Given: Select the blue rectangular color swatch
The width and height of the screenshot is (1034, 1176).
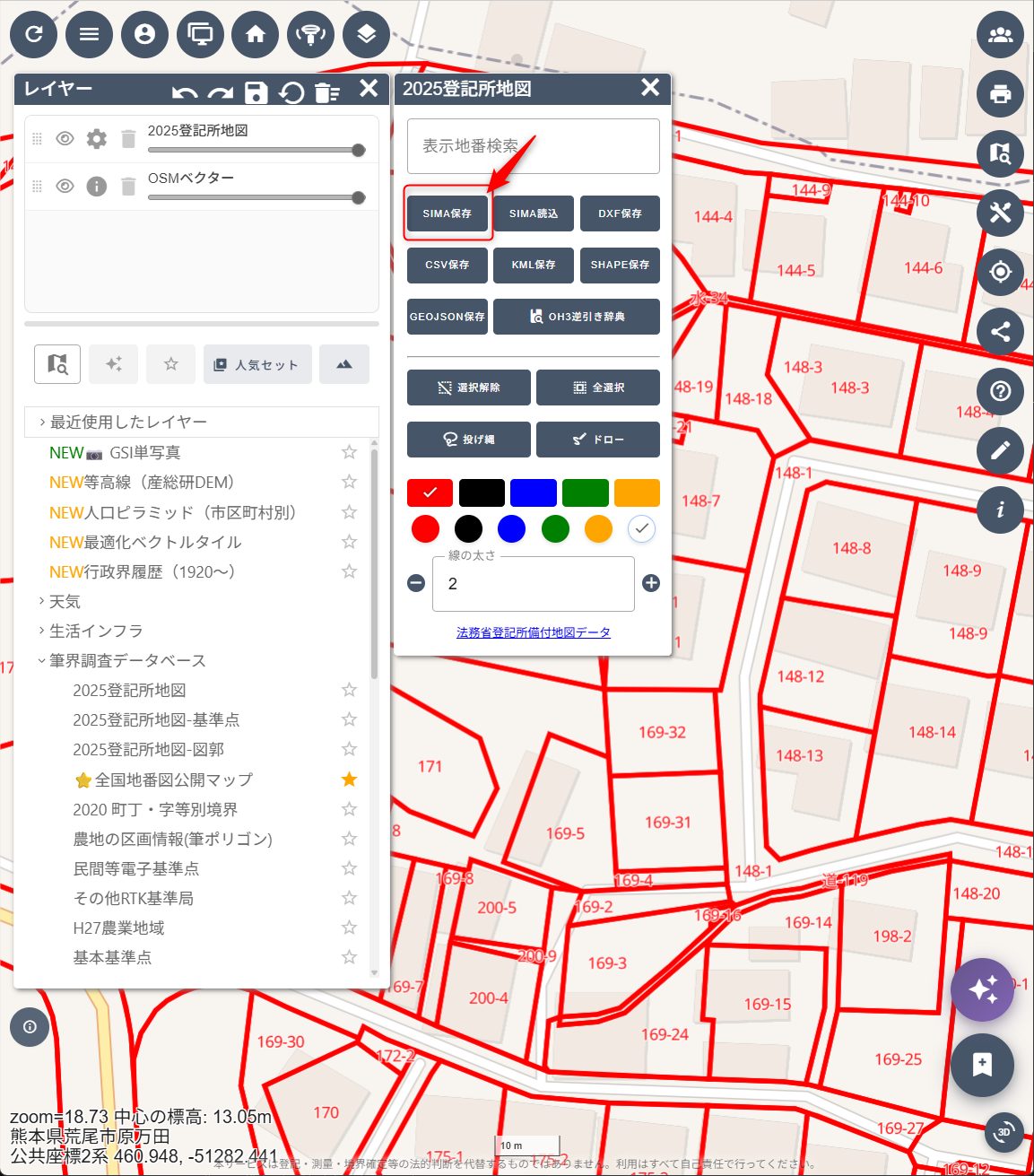Looking at the screenshot, I should [534, 492].
